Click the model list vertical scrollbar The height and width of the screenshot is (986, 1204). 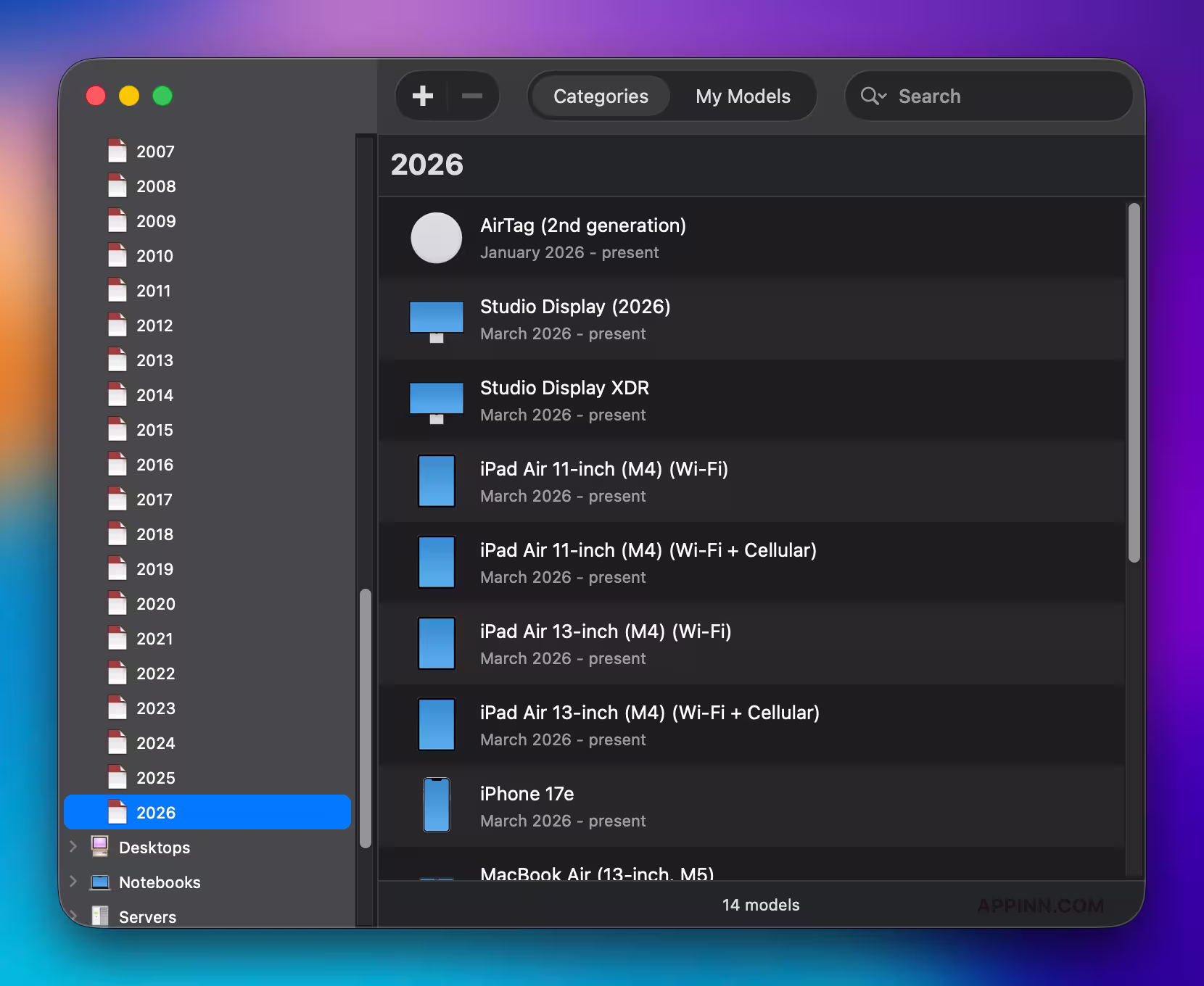click(1134, 383)
